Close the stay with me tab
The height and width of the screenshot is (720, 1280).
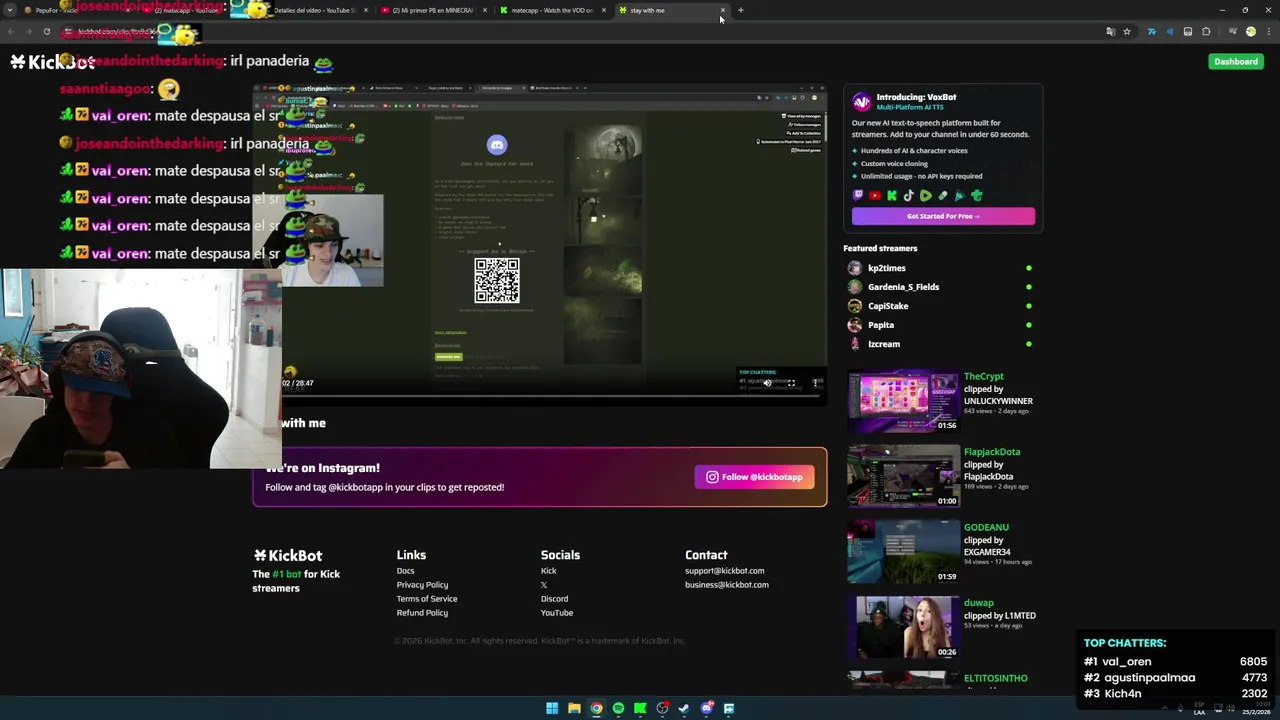point(722,10)
